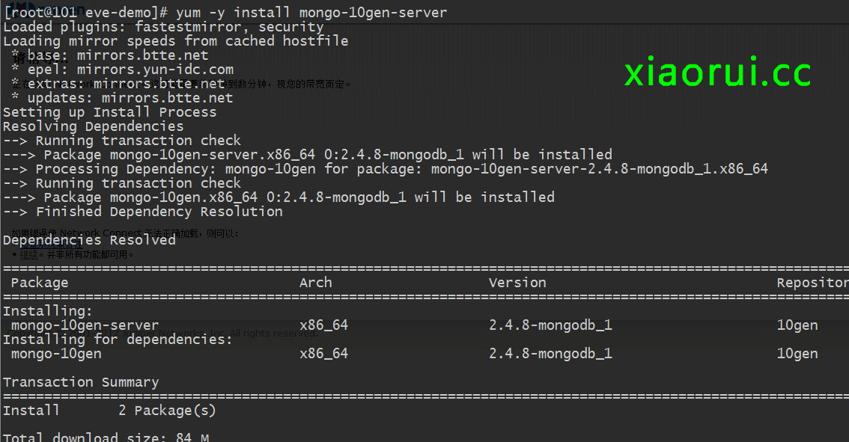Click the Finished Dependency Resolution line
This screenshot has width=849, height=442.
pos(159,212)
